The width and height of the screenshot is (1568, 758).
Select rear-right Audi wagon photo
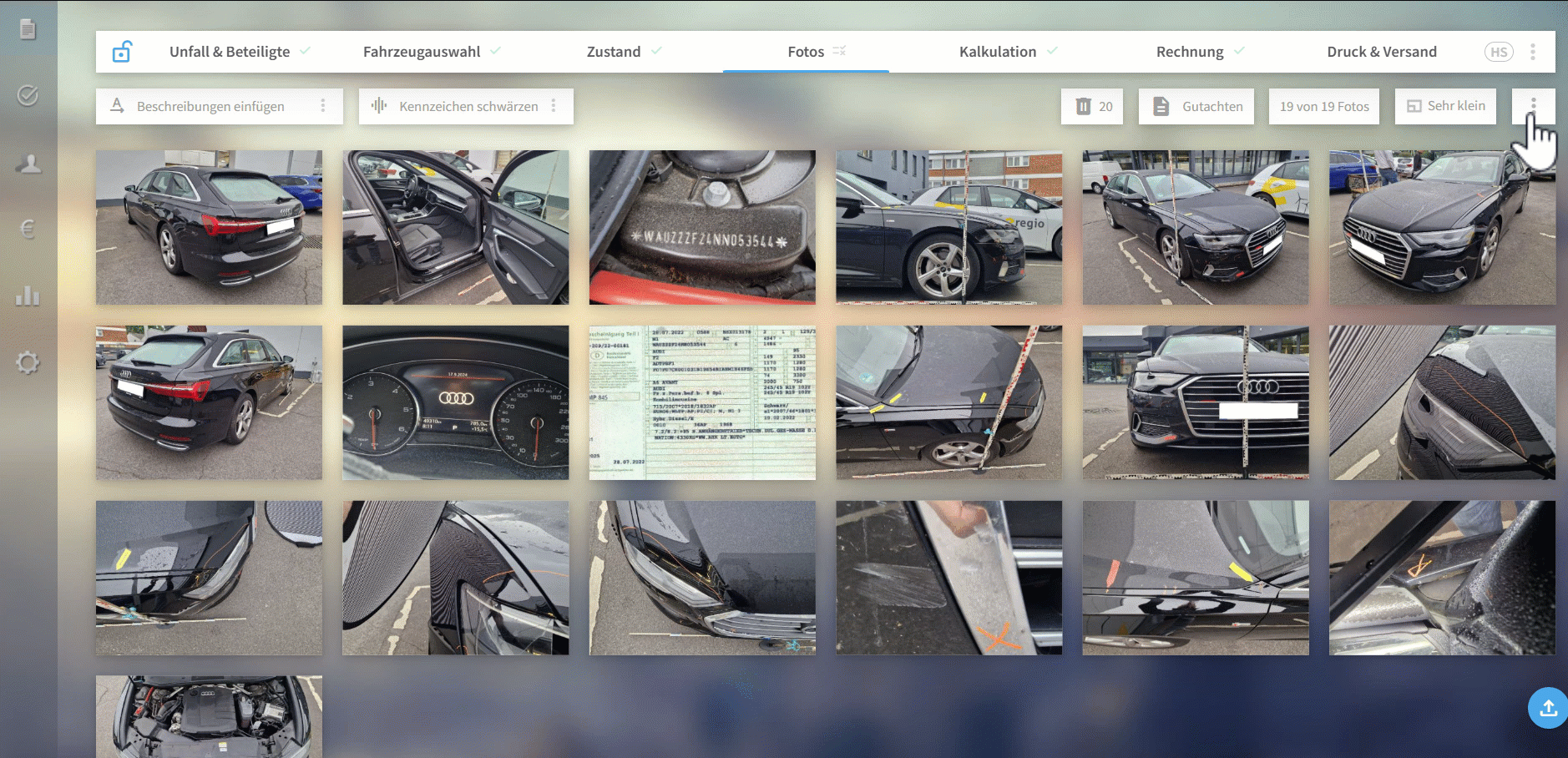(x=209, y=402)
